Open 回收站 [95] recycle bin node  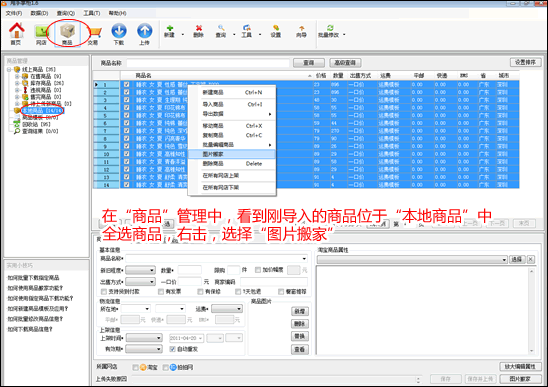click(x=36, y=124)
